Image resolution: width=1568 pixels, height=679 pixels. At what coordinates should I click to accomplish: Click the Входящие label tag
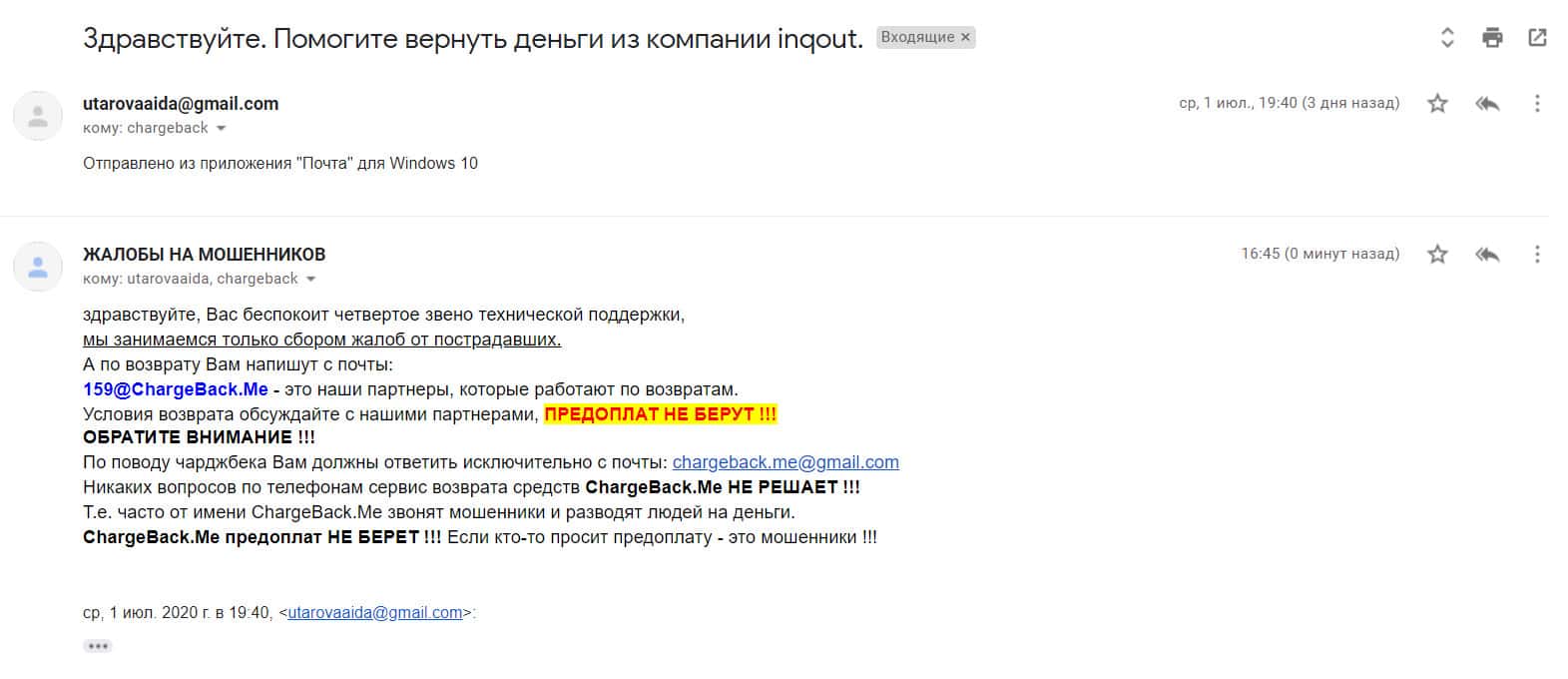coord(917,37)
